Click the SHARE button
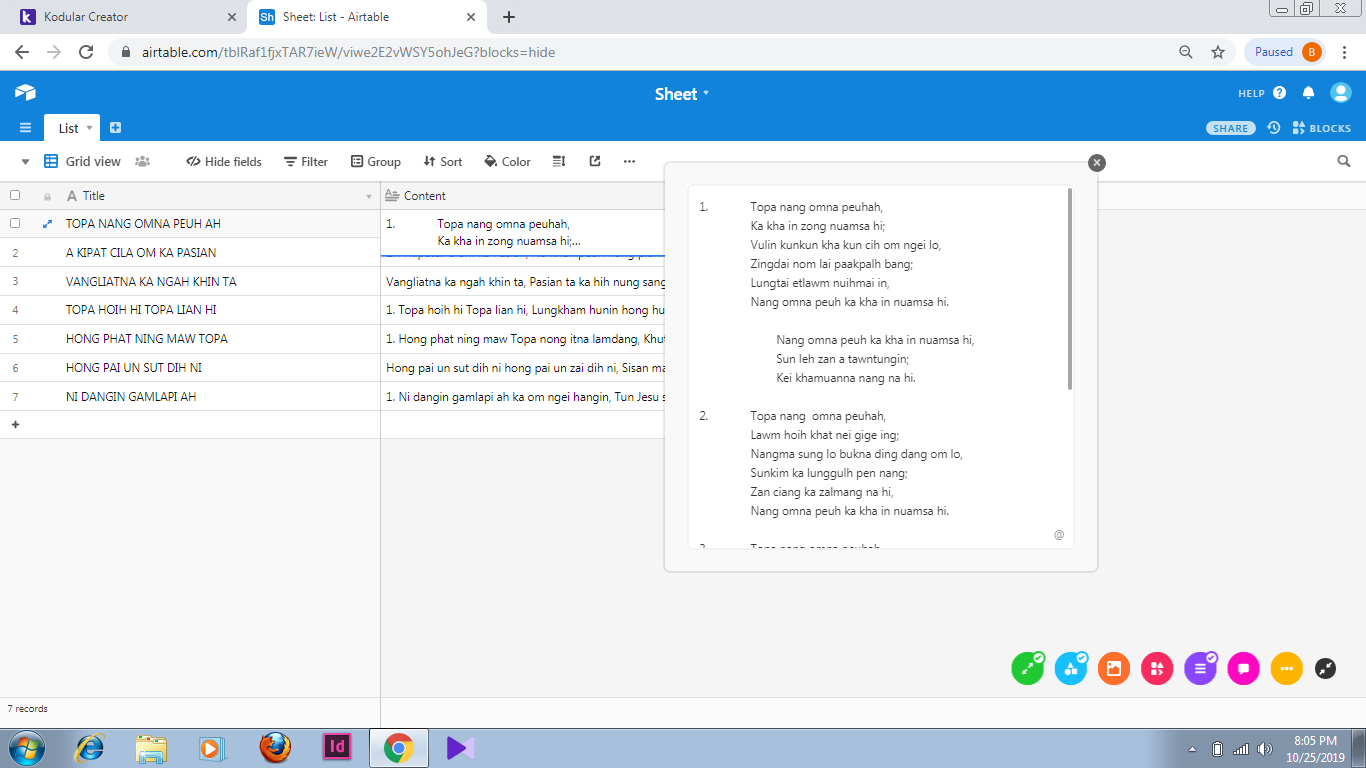The image size is (1366, 768). [x=1230, y=128]
